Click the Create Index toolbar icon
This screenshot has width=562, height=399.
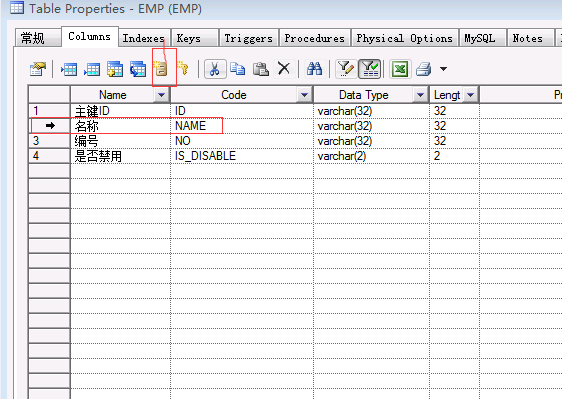pyautogui.click(x=161, y=68)
